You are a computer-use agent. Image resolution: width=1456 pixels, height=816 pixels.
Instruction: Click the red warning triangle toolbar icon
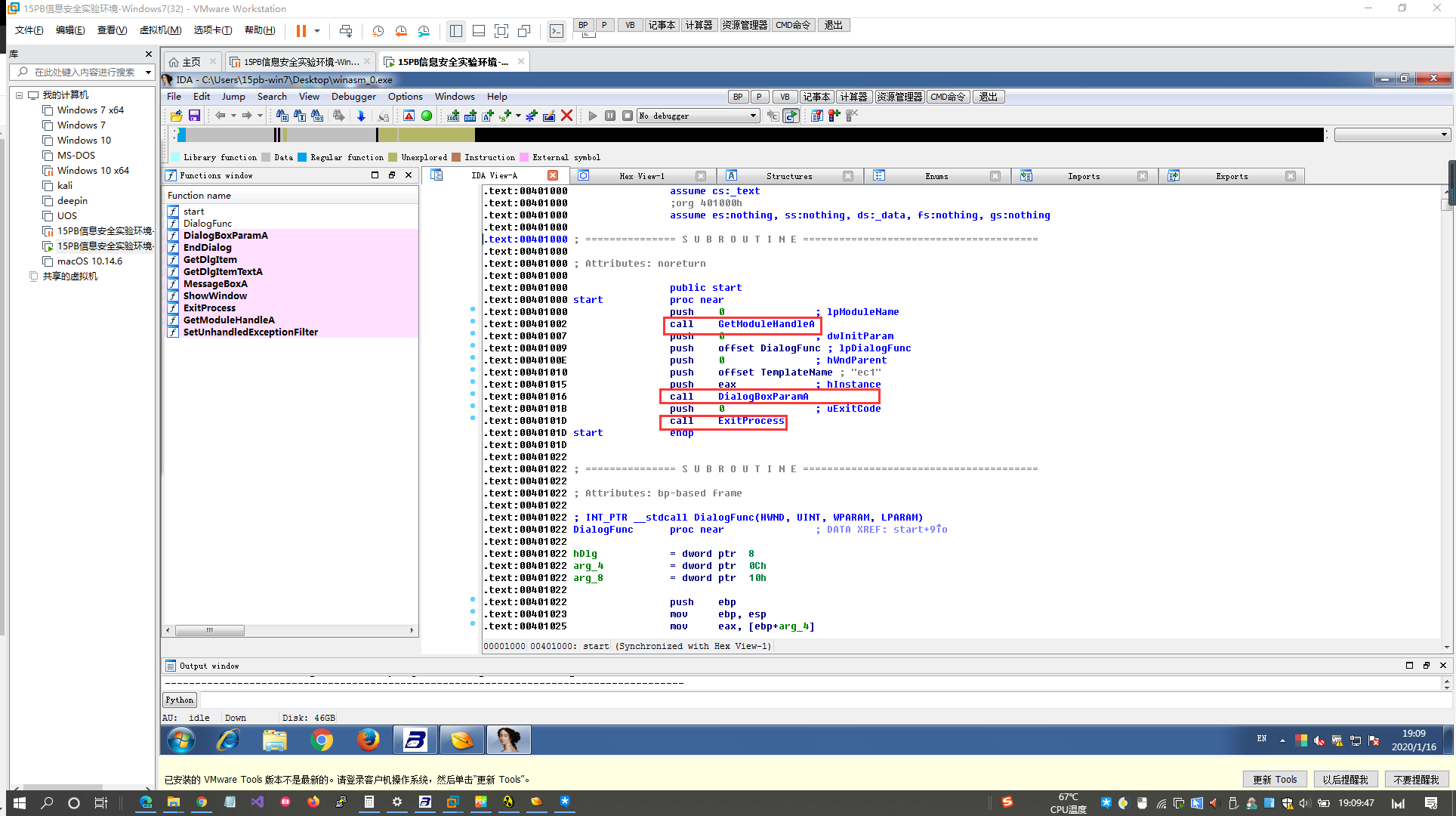point(409,116)
